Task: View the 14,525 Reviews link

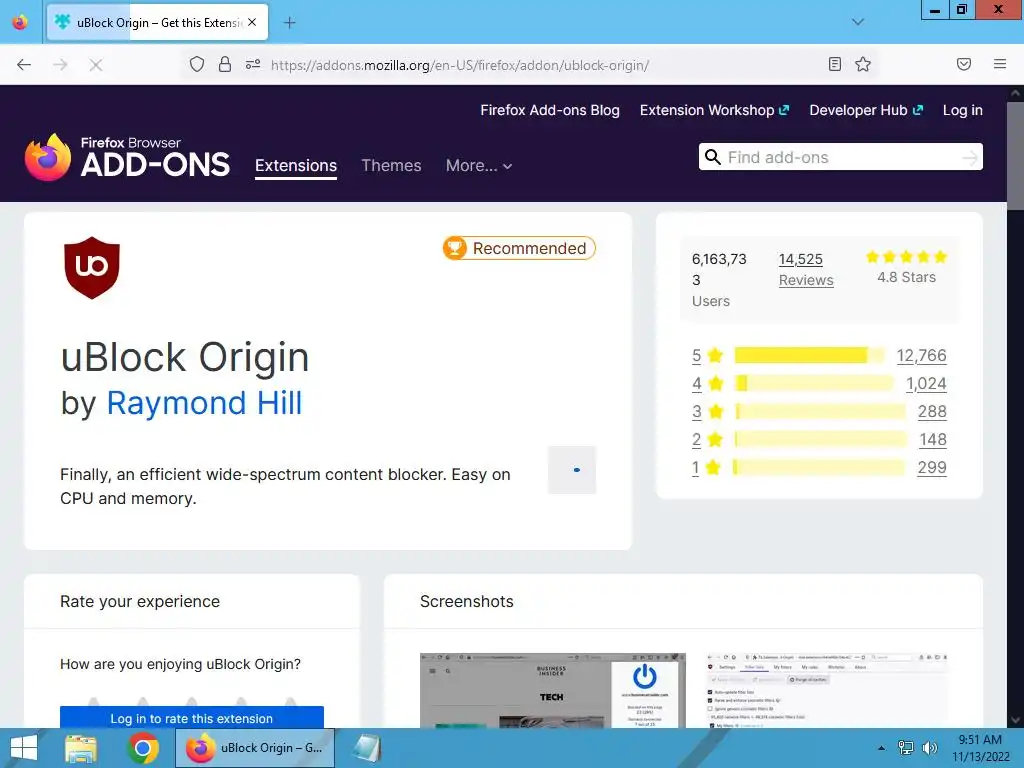Action: click(x=806, y=270)
